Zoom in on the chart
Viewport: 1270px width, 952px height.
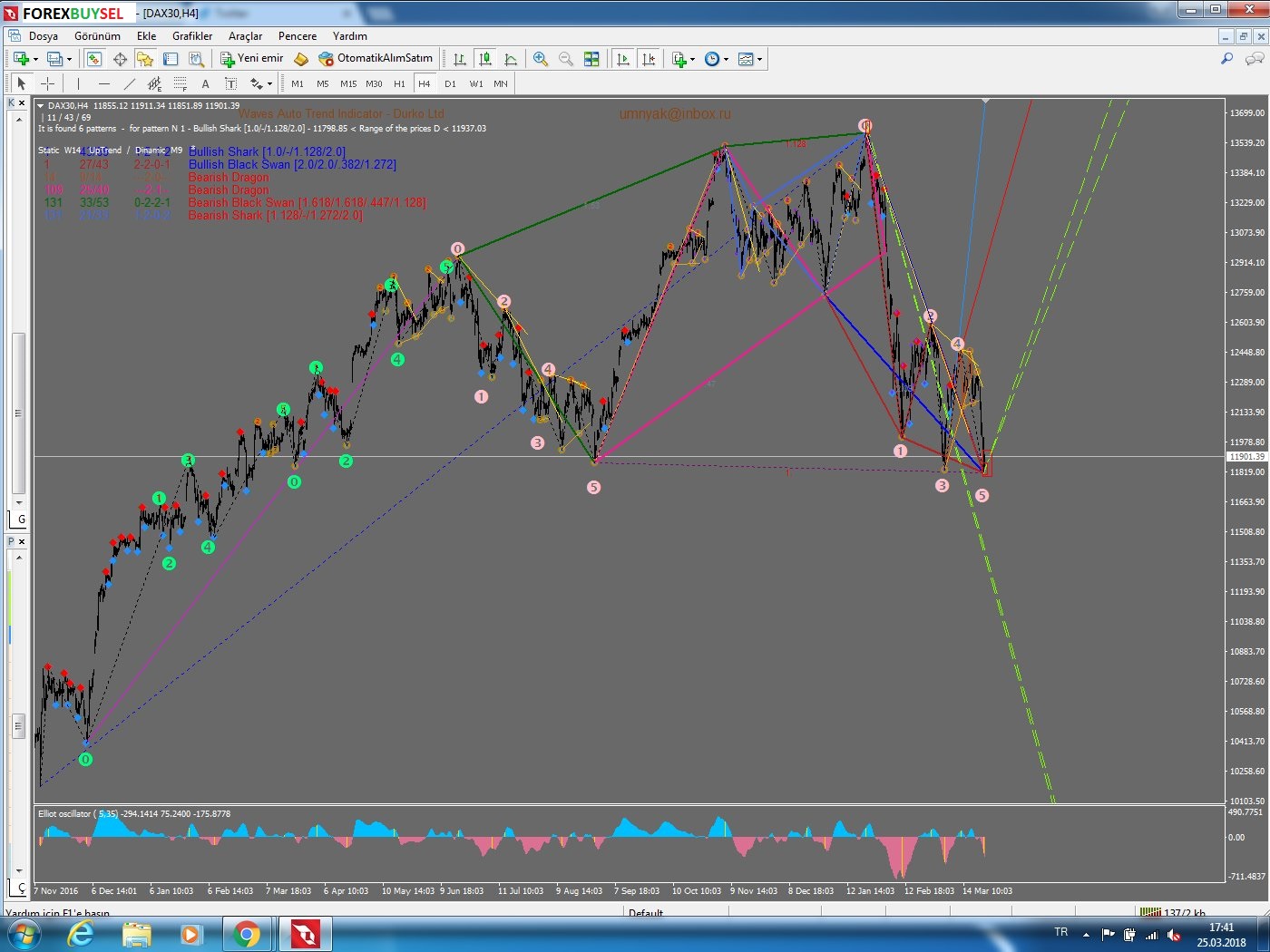click(x=540, y=59)
